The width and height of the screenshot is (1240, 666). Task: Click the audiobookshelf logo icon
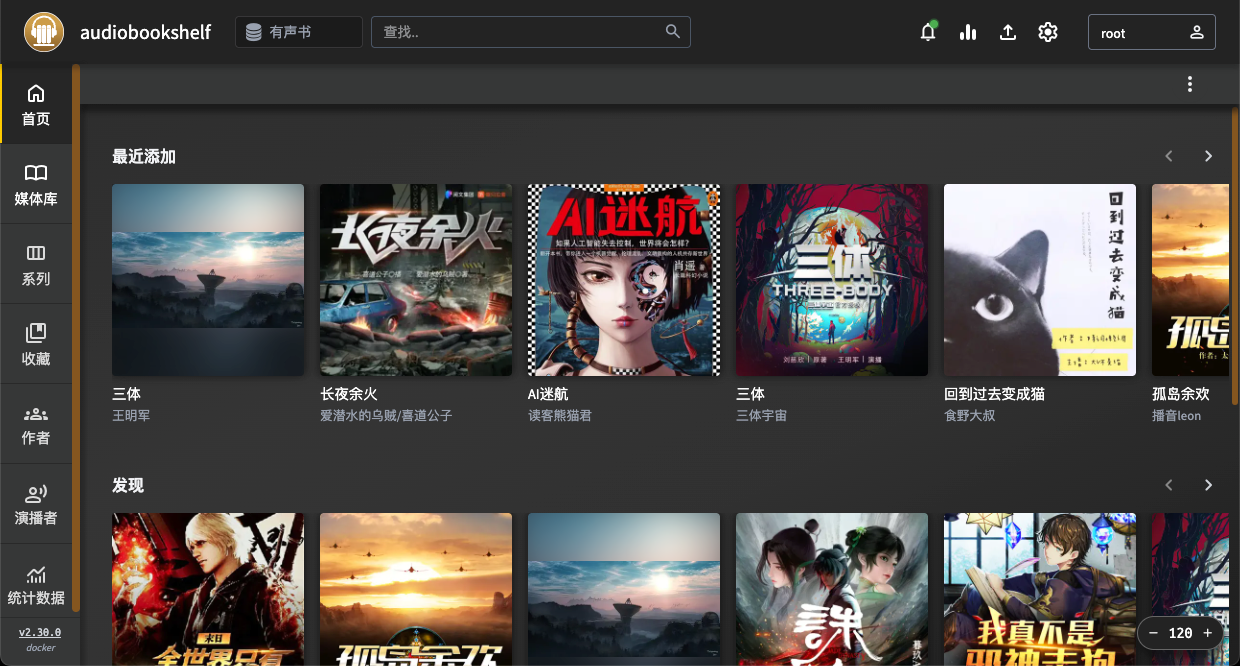44,32
